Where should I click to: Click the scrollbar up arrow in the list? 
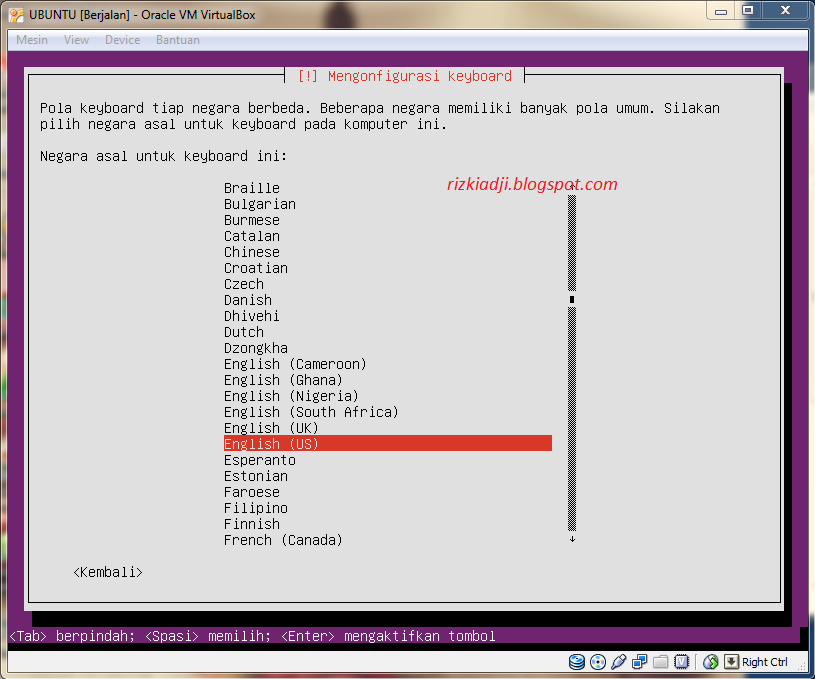(x=572, y=187)
